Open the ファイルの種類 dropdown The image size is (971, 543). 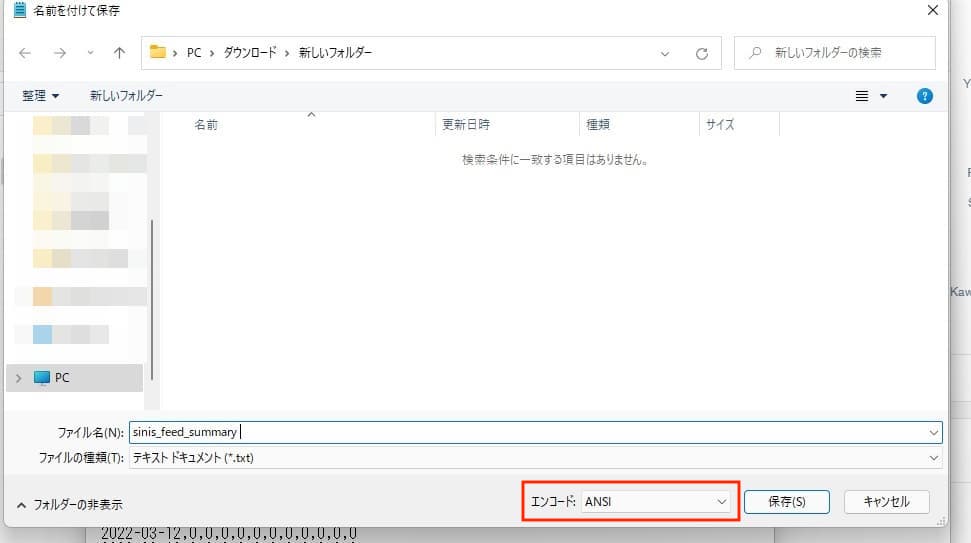click(x=536, y=458)
